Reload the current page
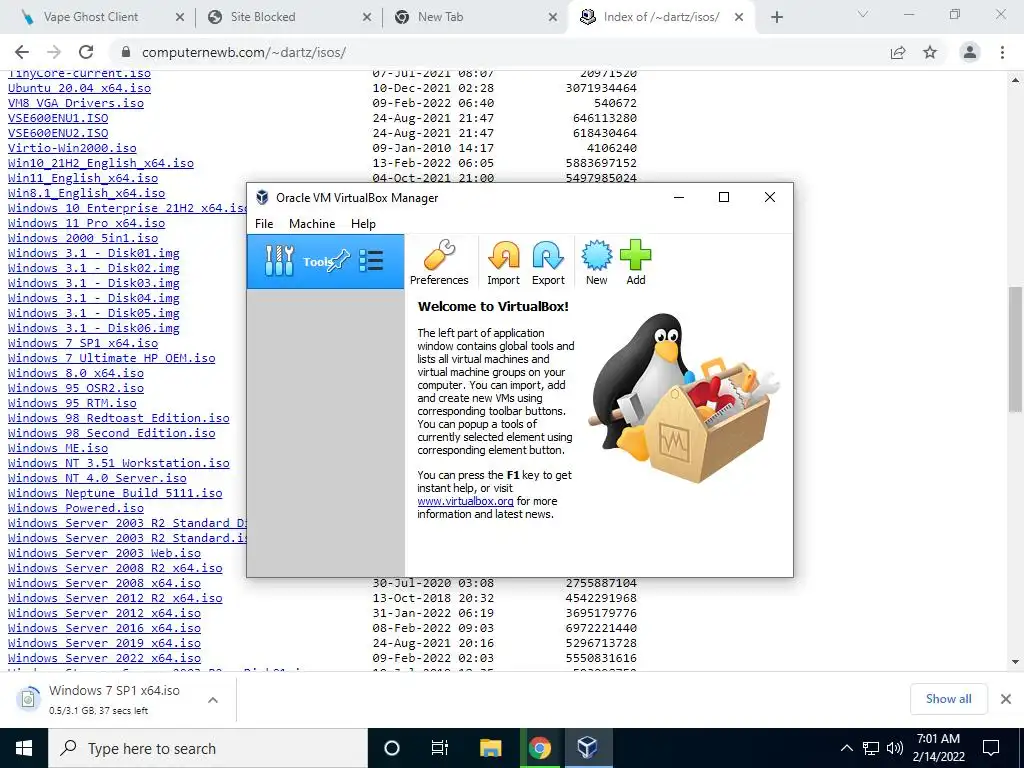 pyautogui.click(x=86, y=52)
